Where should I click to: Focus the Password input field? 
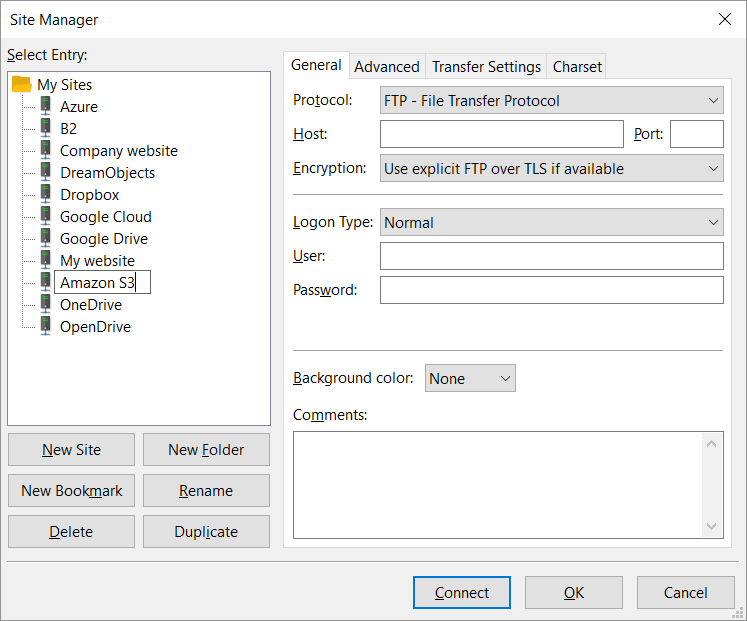coord(552,290)
